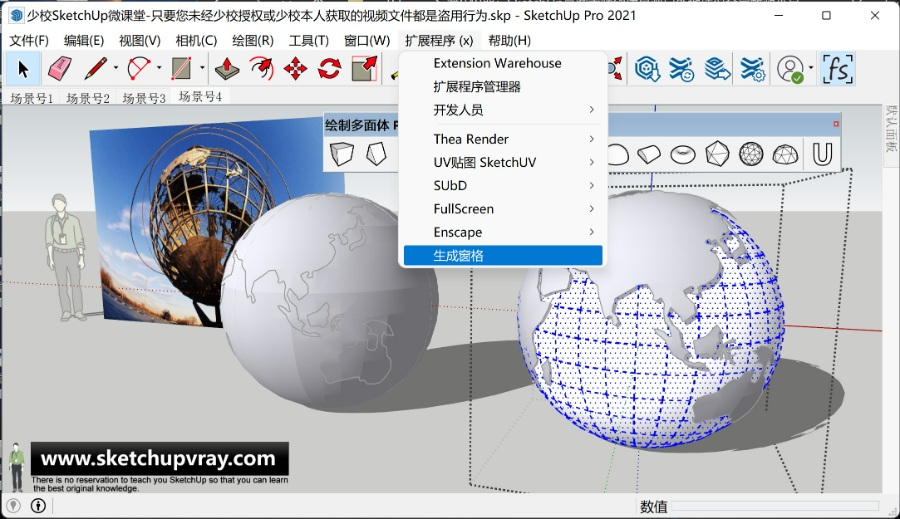Open the model info credits icon

(x=38, y=505)
